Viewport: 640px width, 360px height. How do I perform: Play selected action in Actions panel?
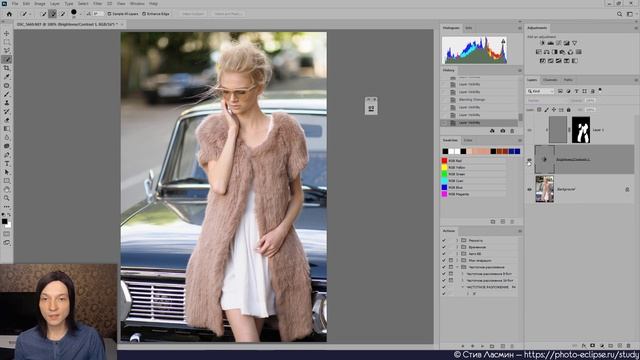coord(482,346)
